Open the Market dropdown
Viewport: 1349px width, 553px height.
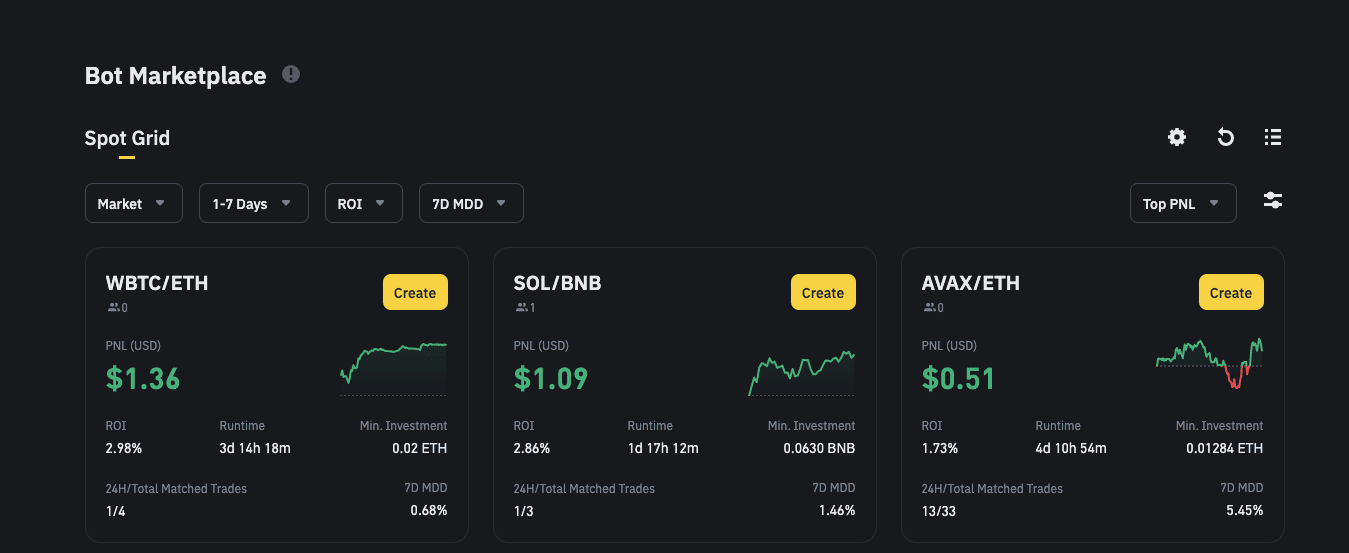133,203
